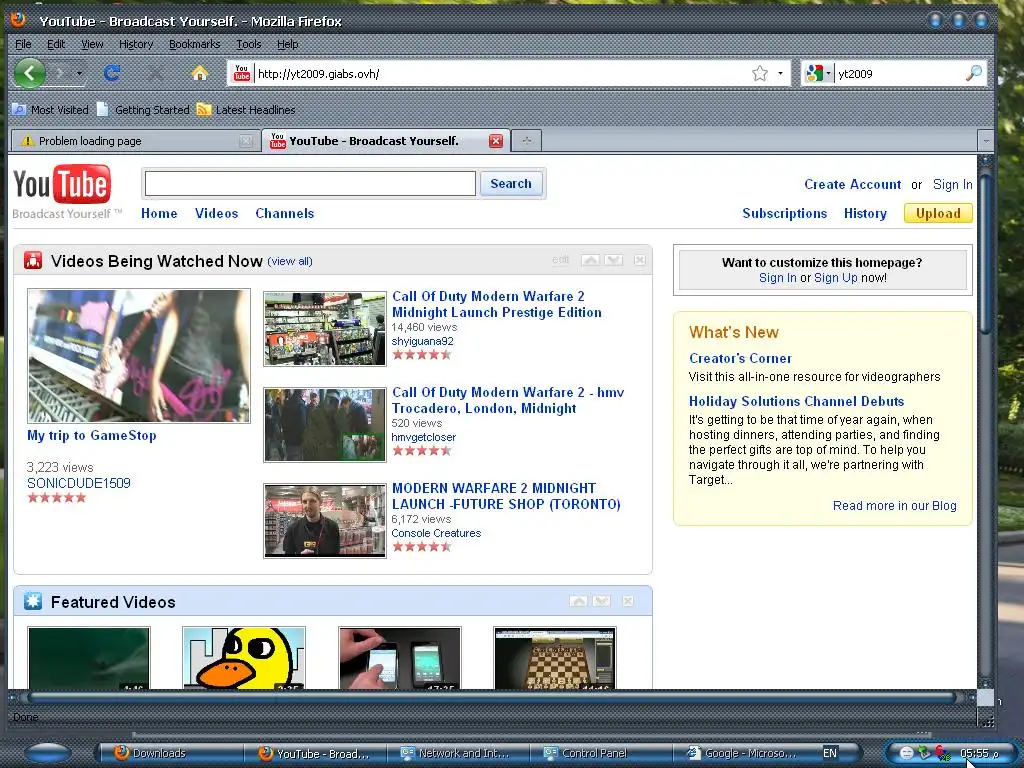Run search with the magnifier icon
The image size is (1024, 768).
click(973, 73)
